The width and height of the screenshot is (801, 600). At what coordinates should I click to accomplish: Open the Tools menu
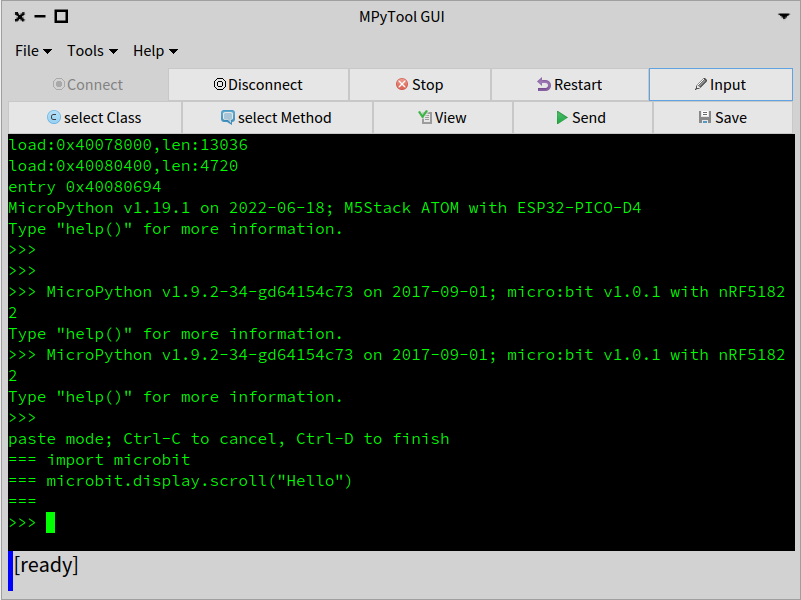92,51
